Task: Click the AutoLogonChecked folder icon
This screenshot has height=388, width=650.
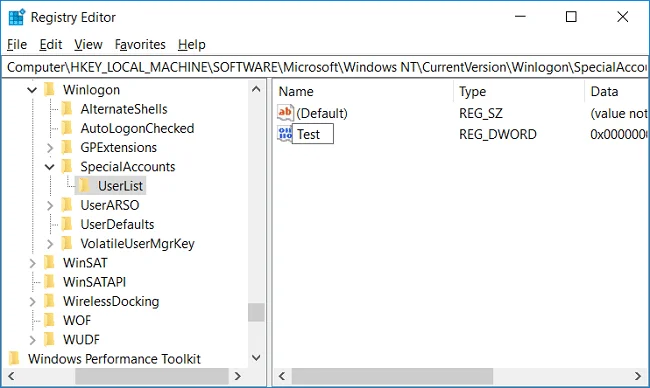Action: pos(67,128)
